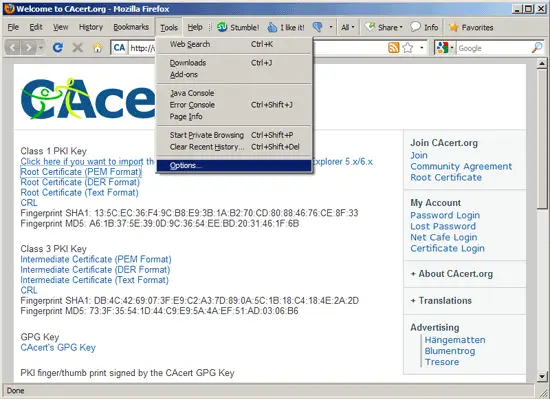
Task: Click the Lost Password link
Action: click(x=443, y=226)
